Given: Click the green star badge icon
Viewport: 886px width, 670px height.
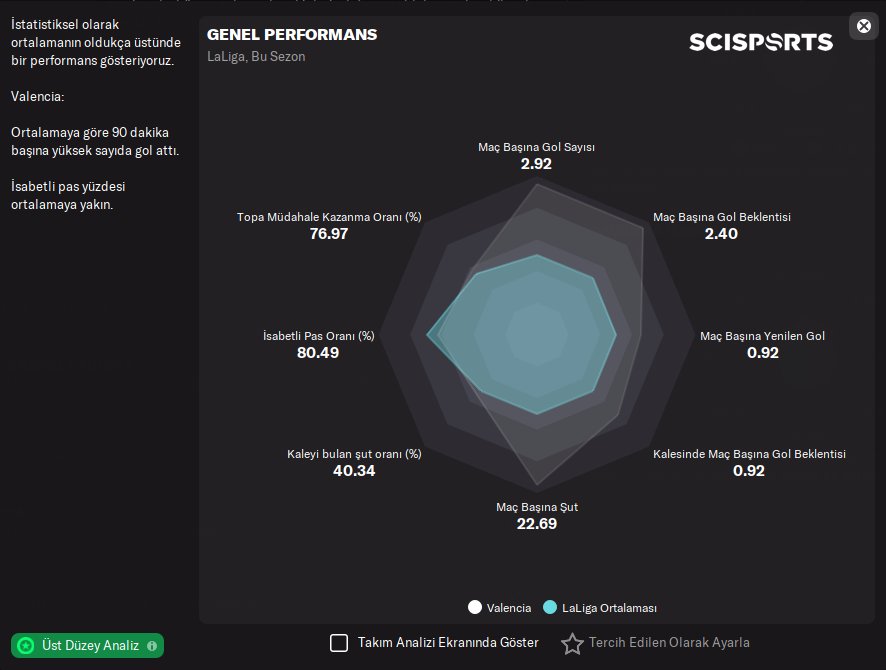Looking at the screenshot, I should (x=26, y=646).
